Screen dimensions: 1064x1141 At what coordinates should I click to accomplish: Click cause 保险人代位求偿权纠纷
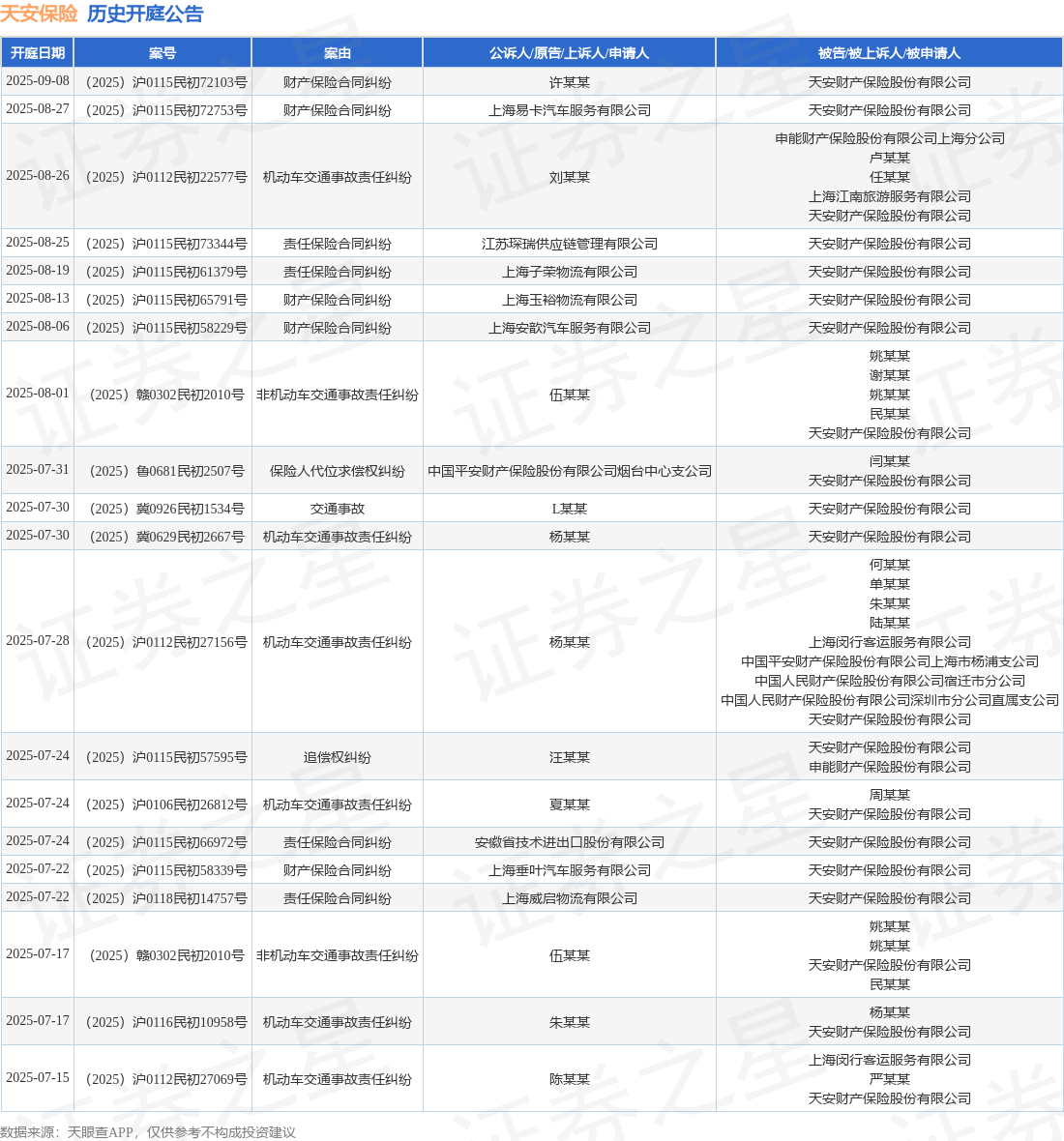[337, 471]
